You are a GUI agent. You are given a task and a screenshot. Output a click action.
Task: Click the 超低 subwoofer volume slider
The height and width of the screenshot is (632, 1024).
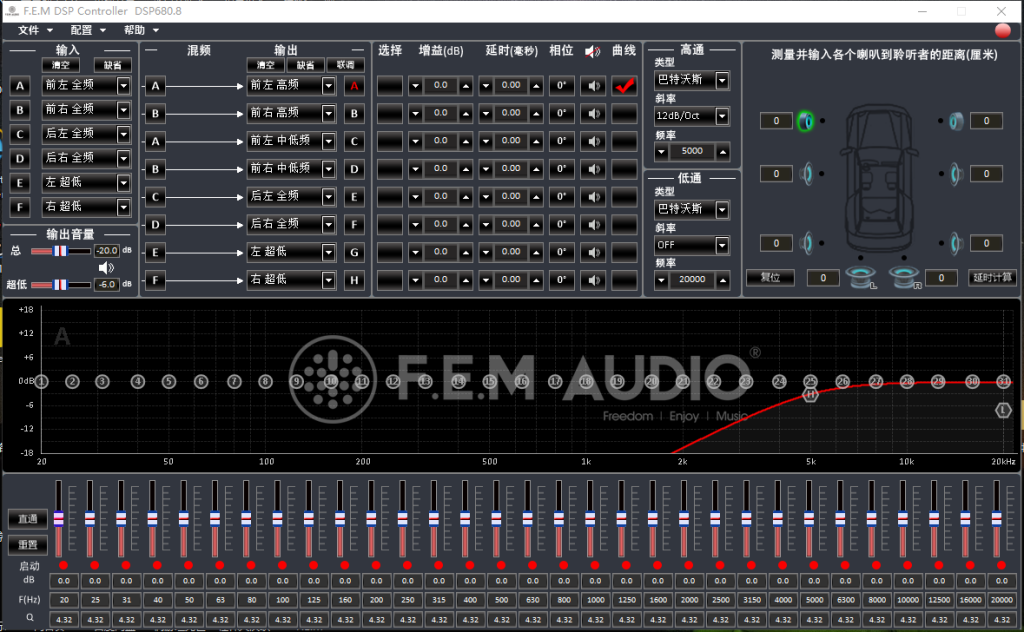(61, 285)
